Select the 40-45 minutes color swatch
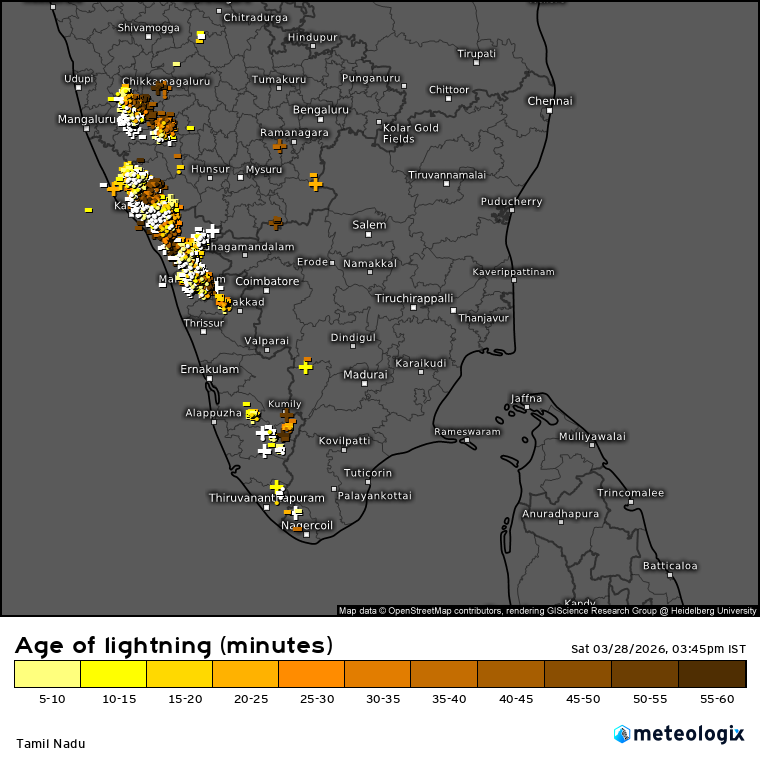The width and height of the screenshot is (760, 760). (511, 674)
